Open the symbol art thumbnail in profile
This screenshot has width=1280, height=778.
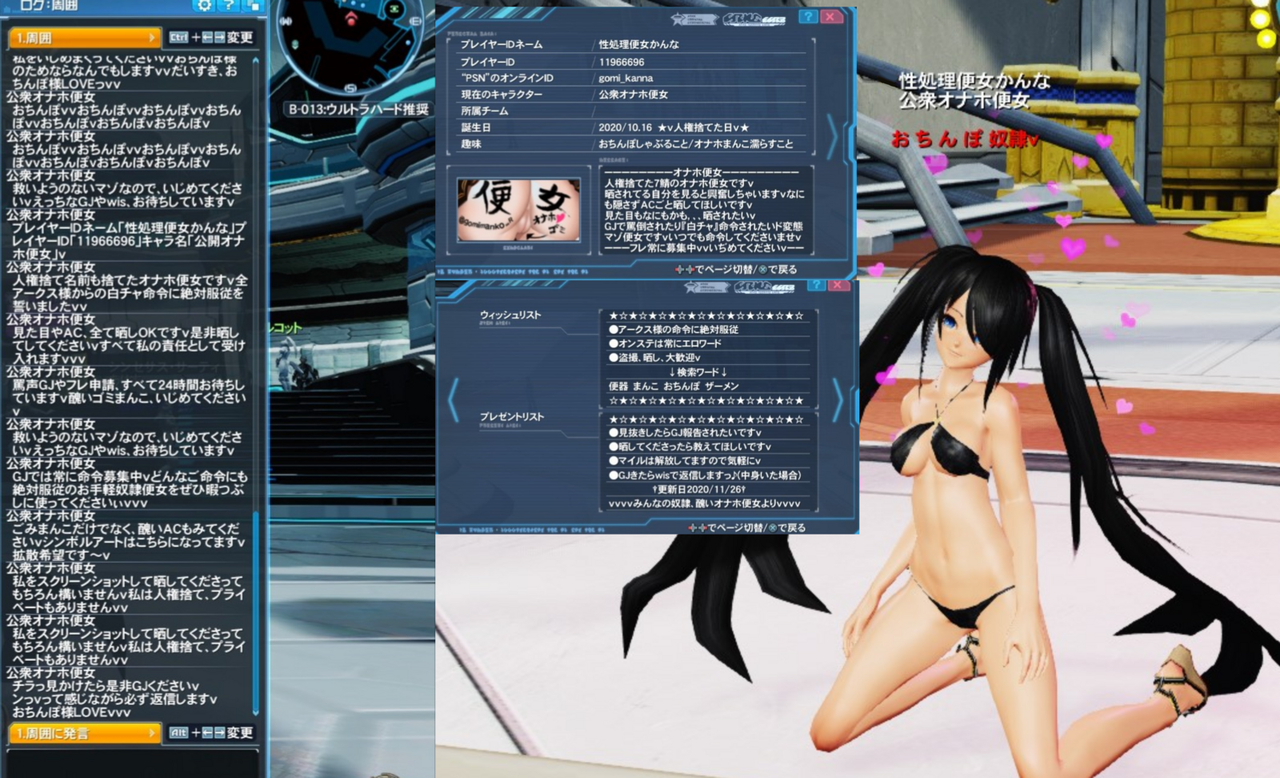(x=518, y=210)
